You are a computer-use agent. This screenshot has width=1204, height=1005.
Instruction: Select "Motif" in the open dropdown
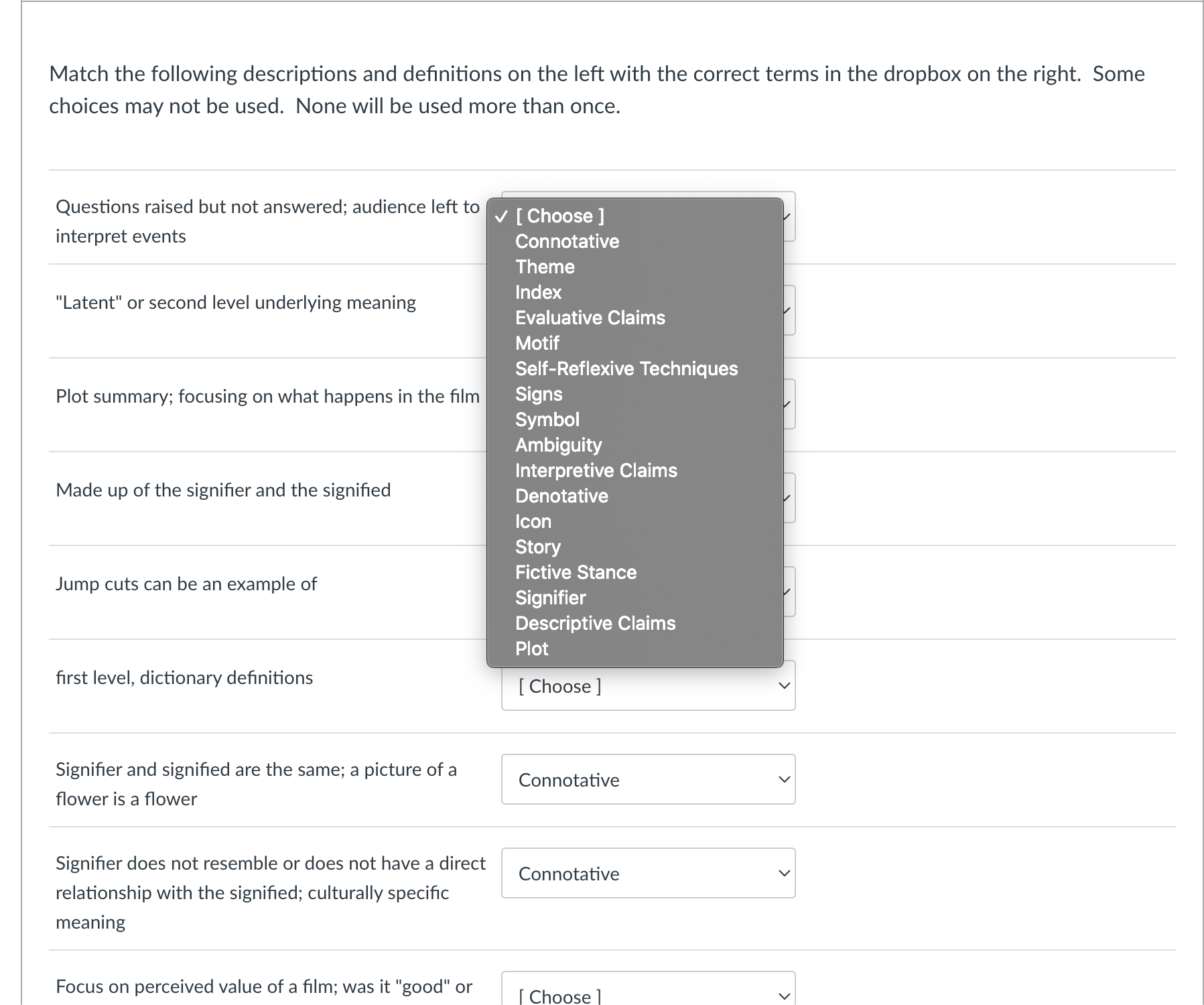pyautogui.click(x=537, y=343)
